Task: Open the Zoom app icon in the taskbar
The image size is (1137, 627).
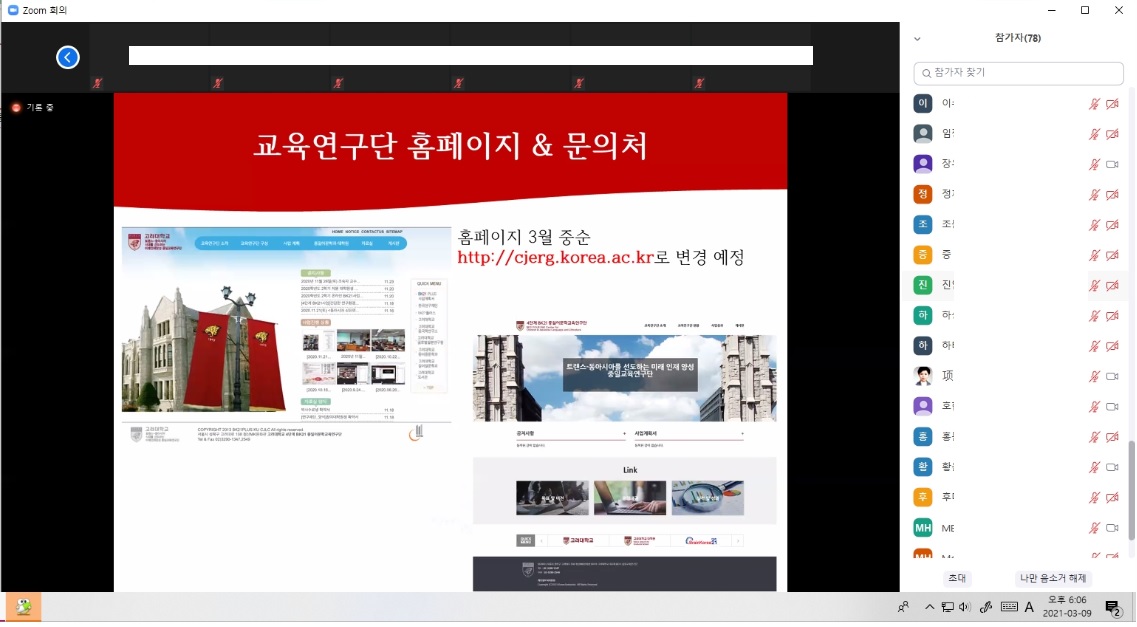Action: (23, 606)
